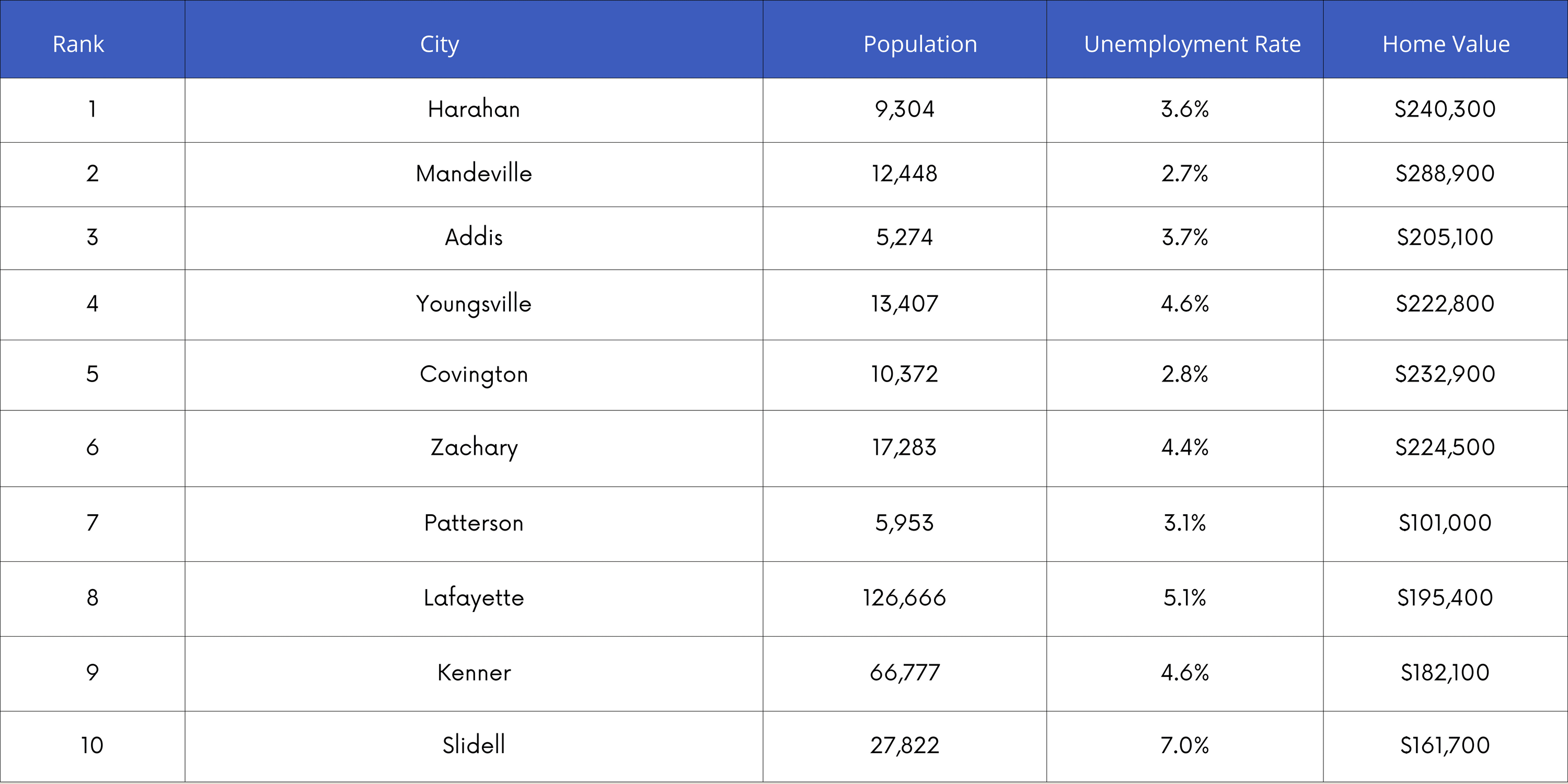The height and width of the screenshot is (784, 1568).
Task: Click unemployment rate 4.4%
Action: [x=1184, y=447]
